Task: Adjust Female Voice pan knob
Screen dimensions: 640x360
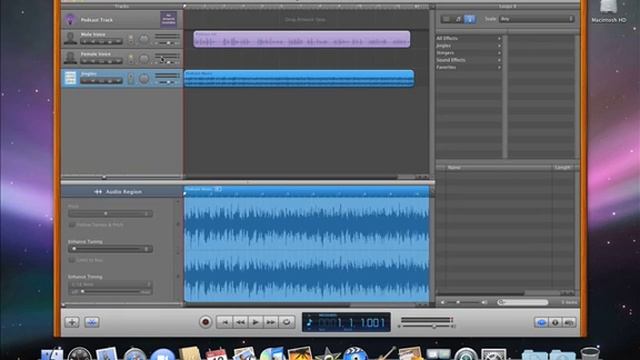Action: [x=144, y=59]
